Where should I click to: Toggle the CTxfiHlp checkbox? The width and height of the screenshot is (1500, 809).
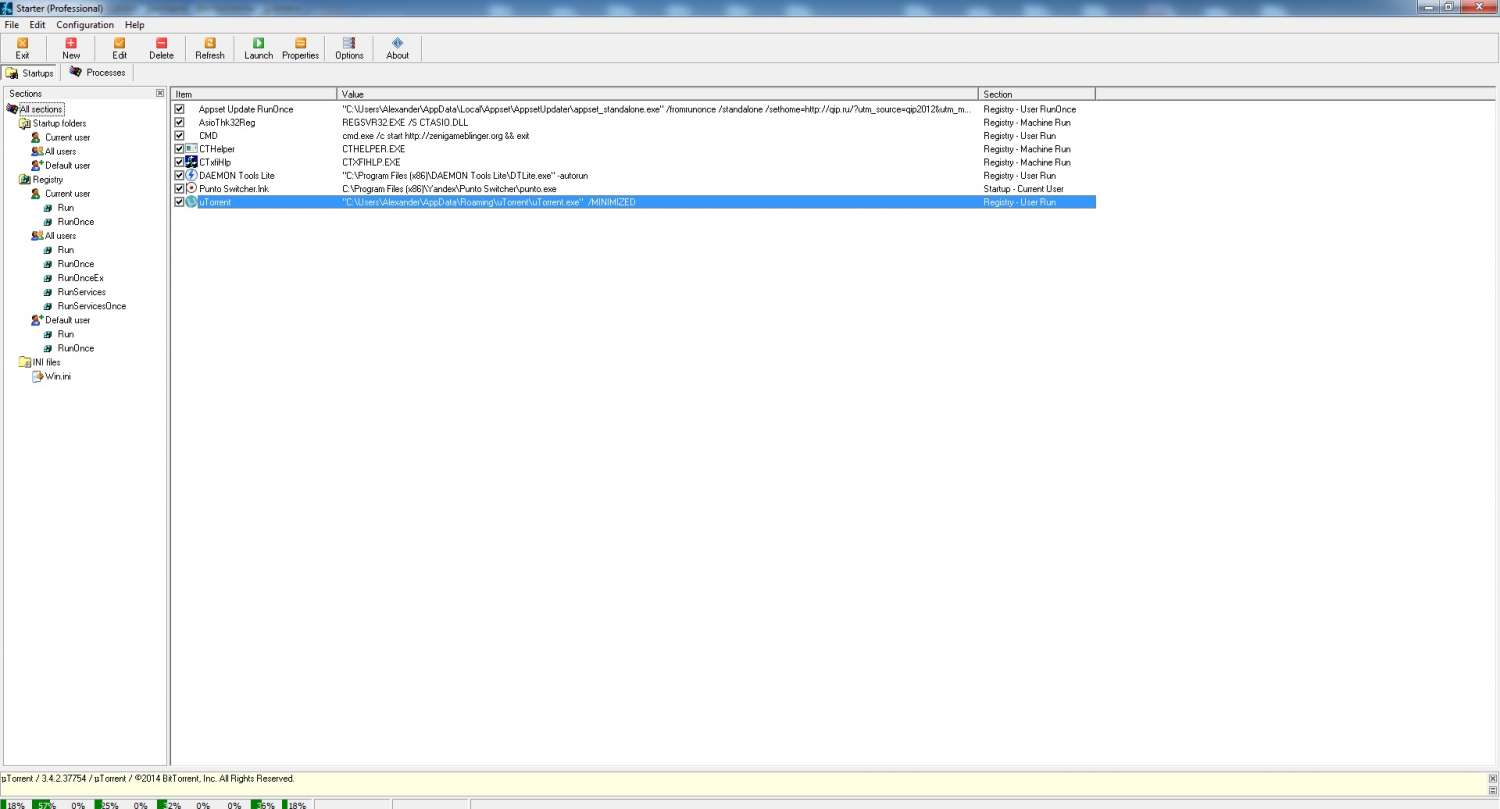[180, 162]
